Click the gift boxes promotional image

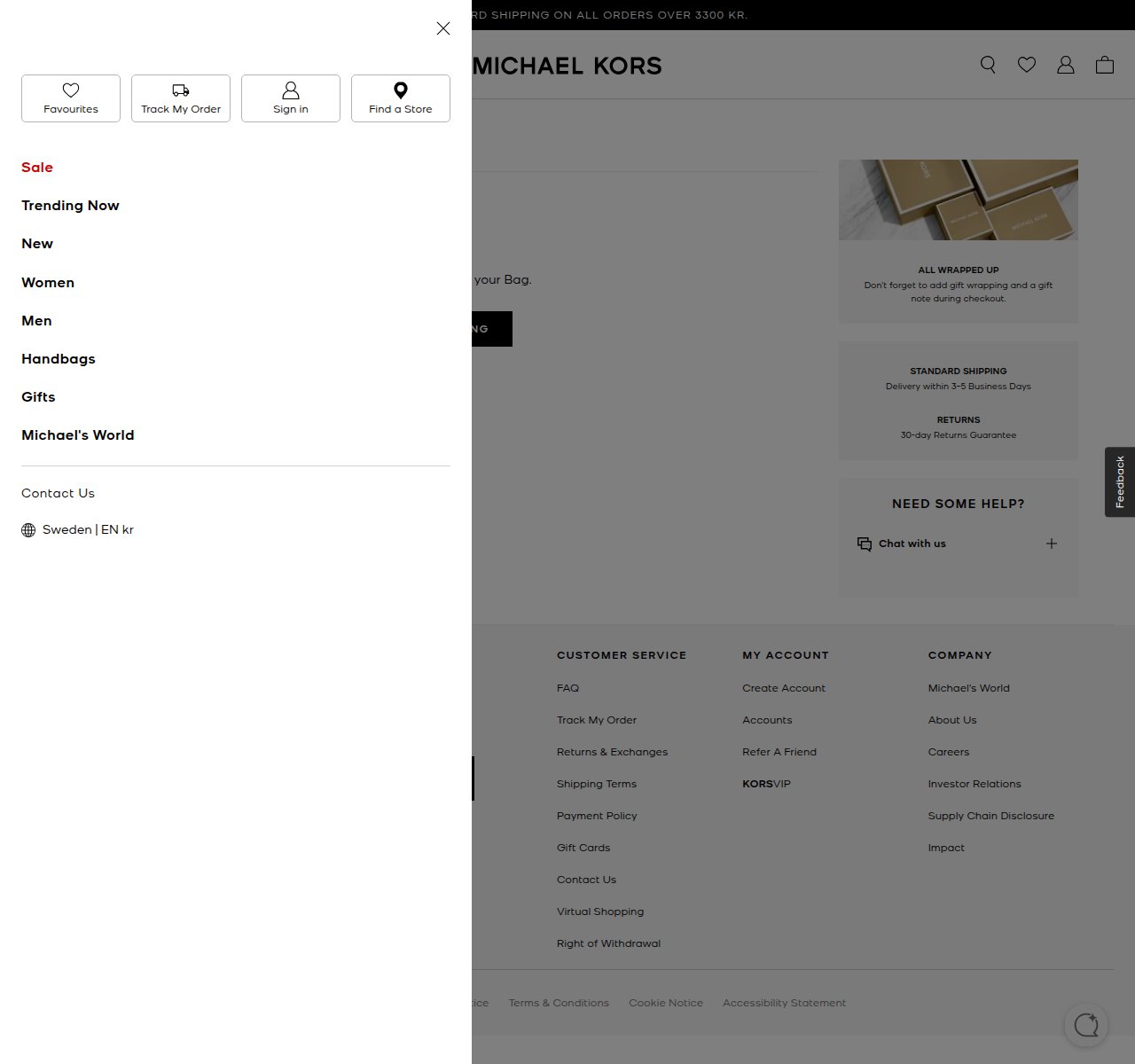pos(959,199)
